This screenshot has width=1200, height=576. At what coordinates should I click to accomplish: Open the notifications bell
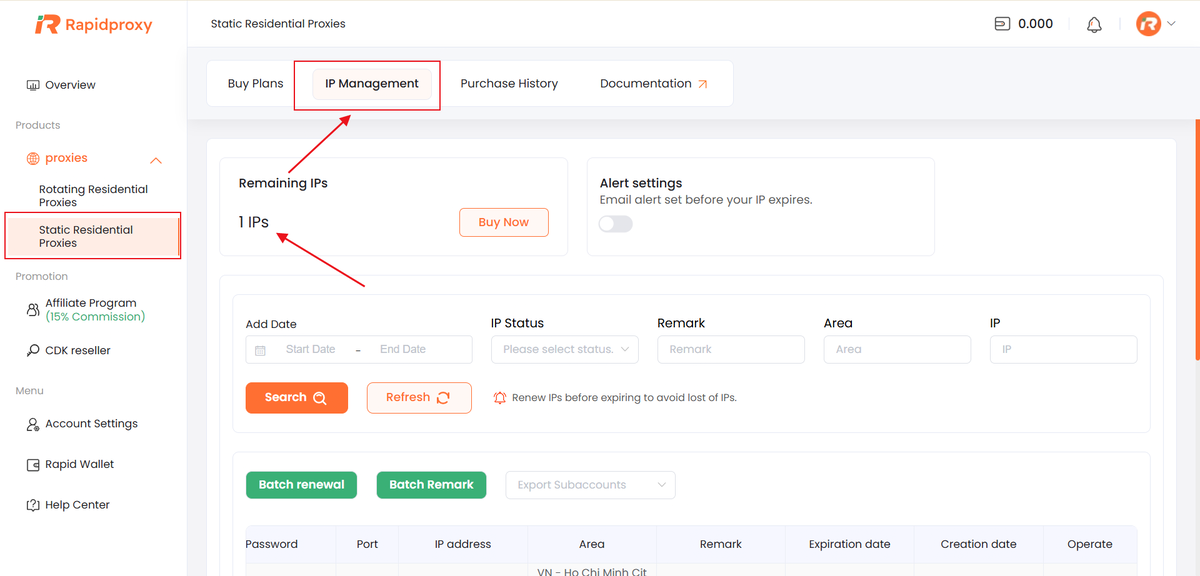pos(1094,24)
